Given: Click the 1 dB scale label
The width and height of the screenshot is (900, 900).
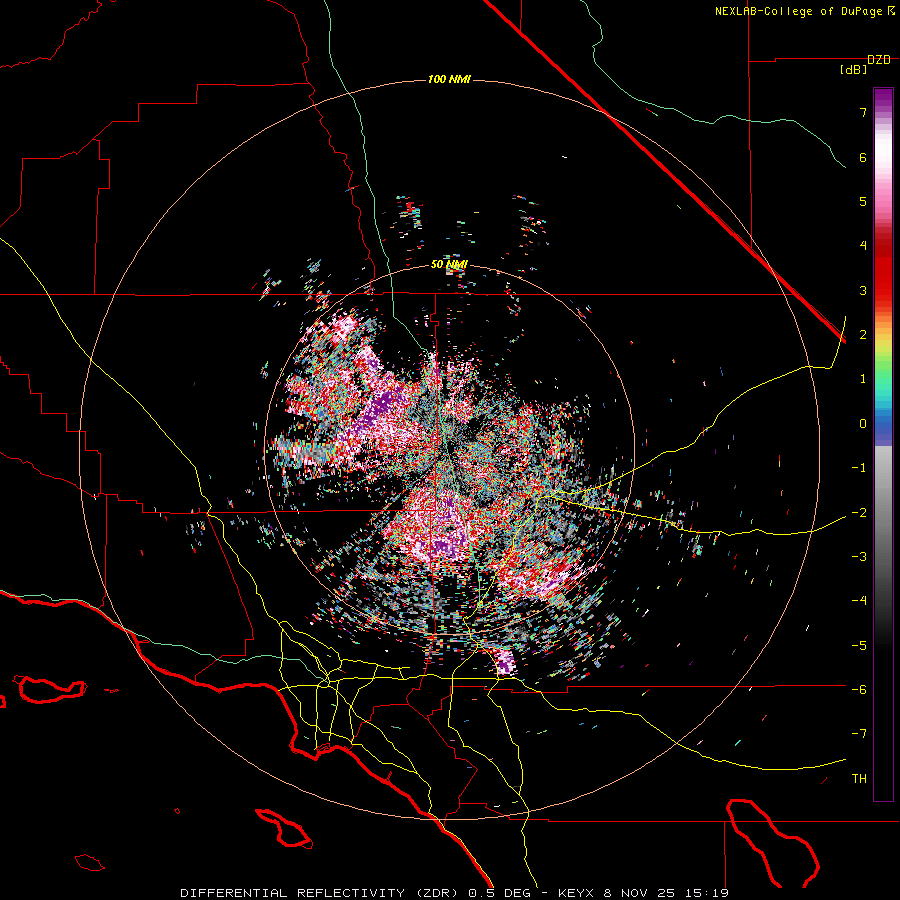Looking at the screenshot, I should pos(863,379).
